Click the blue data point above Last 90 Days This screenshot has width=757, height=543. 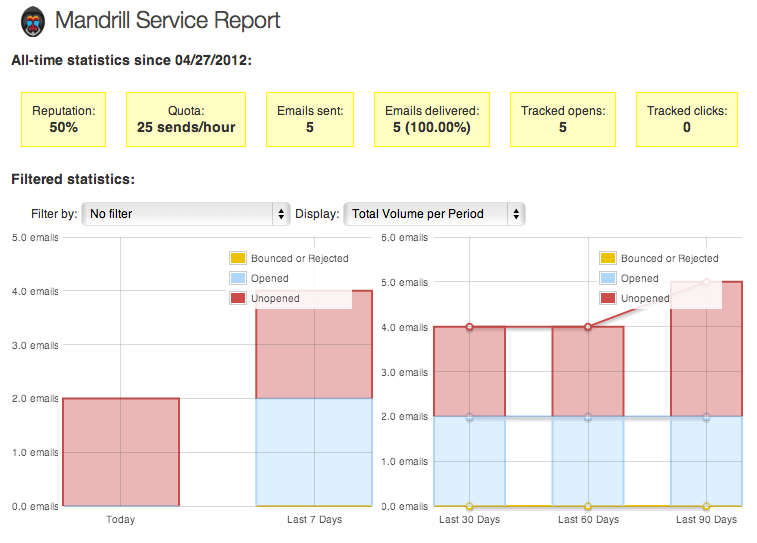pyautogui.click(x=706, y=417)
